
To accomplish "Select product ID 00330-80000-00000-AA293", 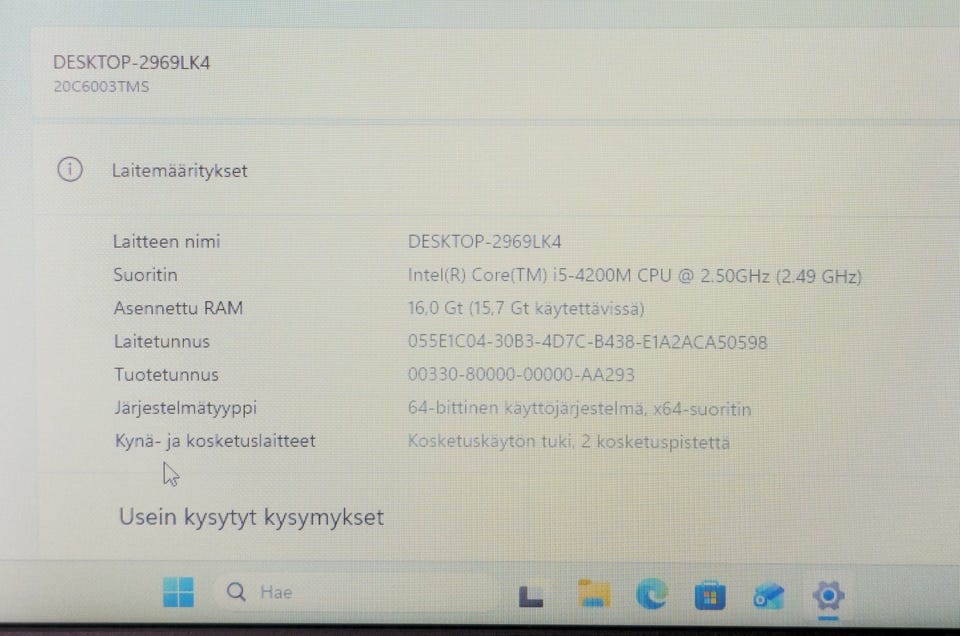I will 521,374.
